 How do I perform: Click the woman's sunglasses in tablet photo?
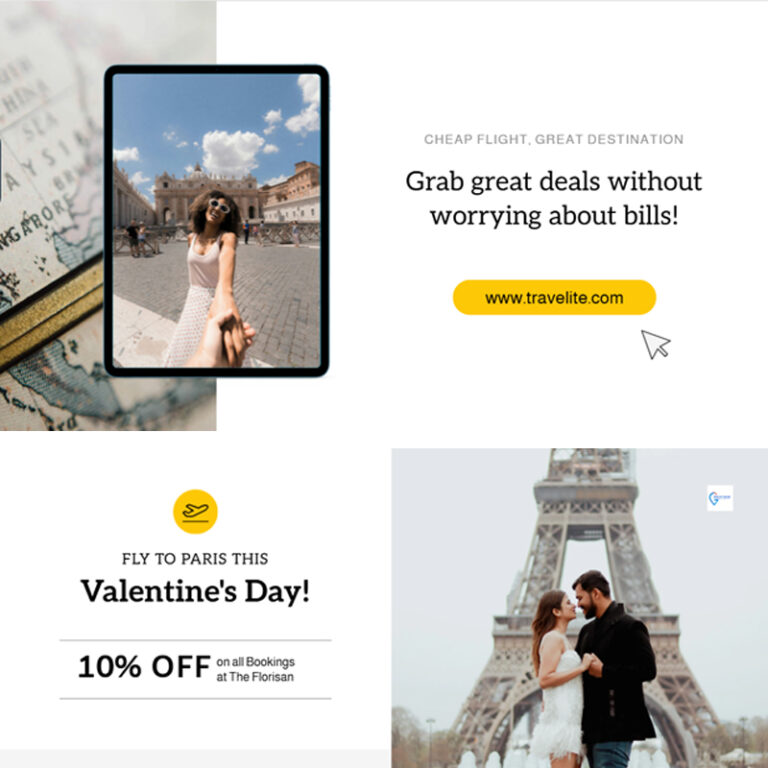pyautogui.click(x=219, y=205)
